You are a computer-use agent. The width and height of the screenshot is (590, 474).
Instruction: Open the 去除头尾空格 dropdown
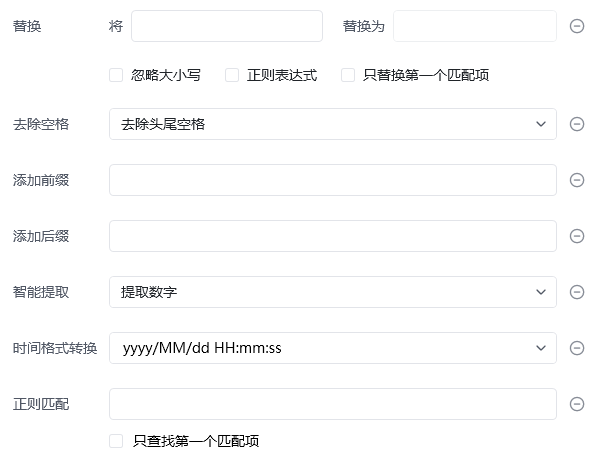tap(333, 124)
